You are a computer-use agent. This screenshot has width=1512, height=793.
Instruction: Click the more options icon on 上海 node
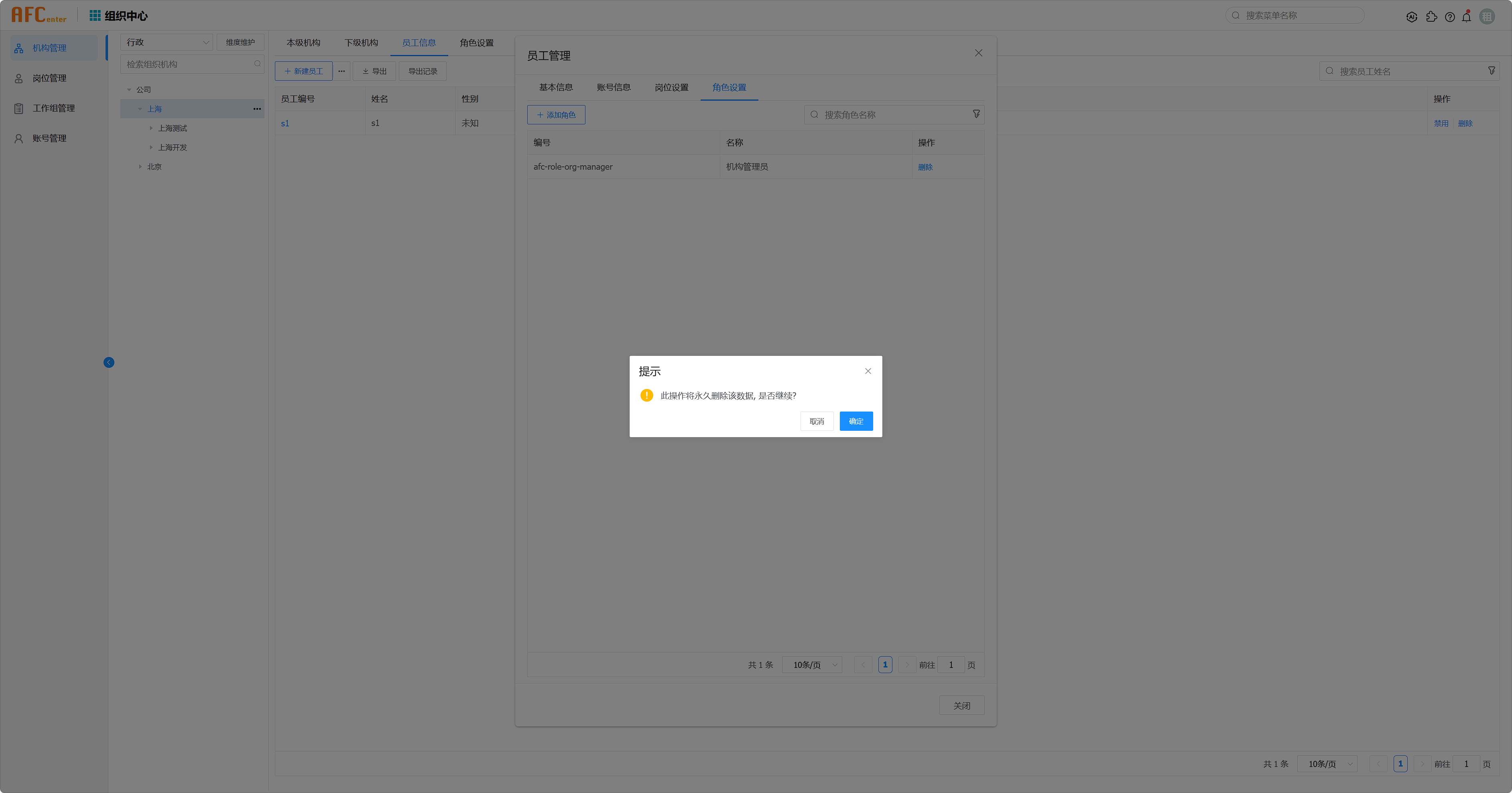257,109
